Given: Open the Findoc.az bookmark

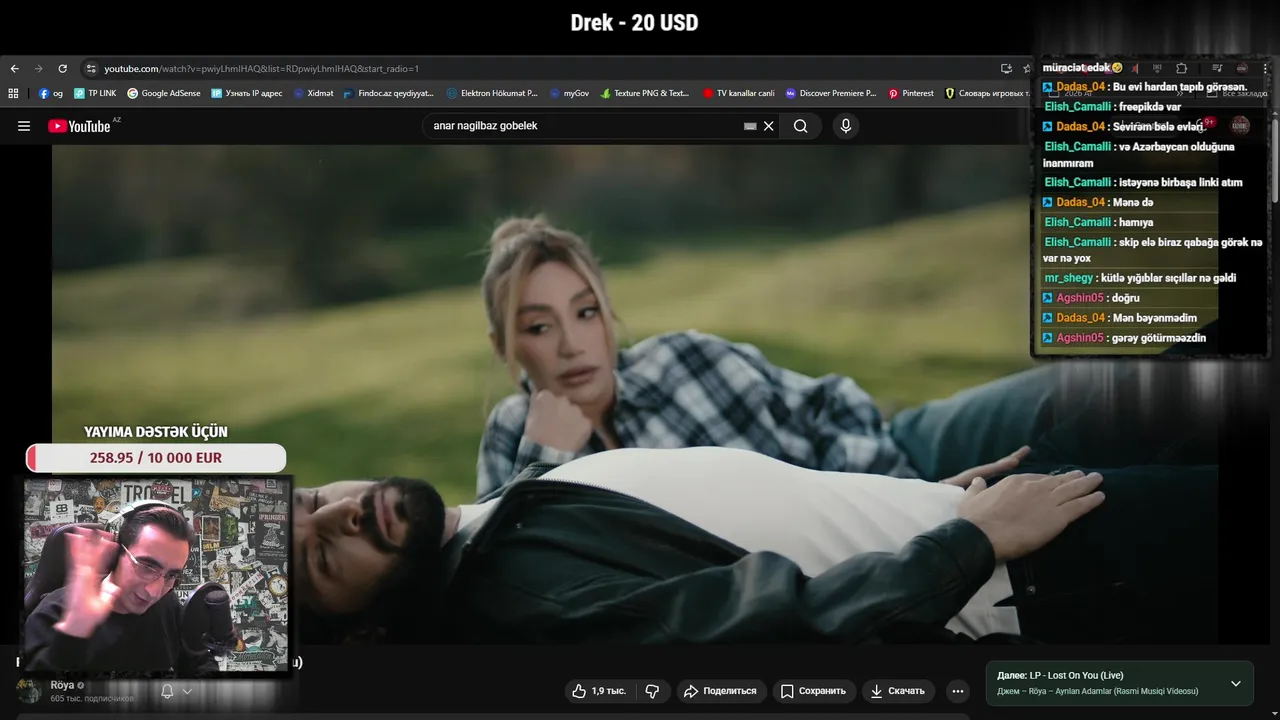Looking at the screenshot, I should point(389,93).
